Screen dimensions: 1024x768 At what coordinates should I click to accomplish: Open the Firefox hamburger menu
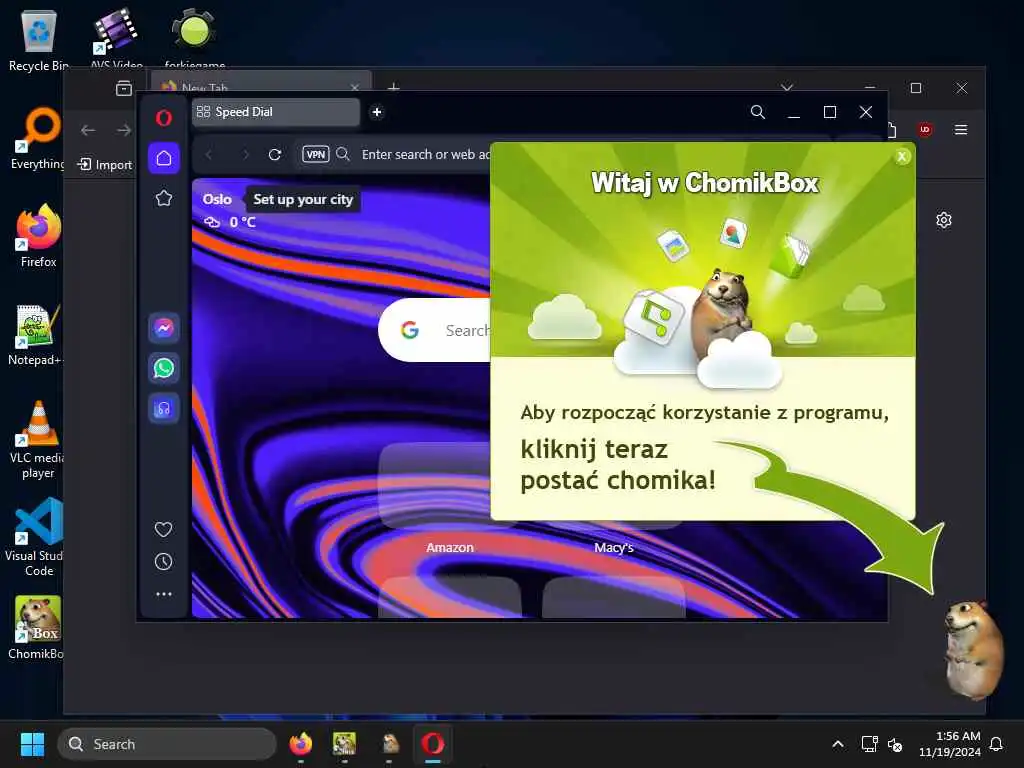(961, 129)
